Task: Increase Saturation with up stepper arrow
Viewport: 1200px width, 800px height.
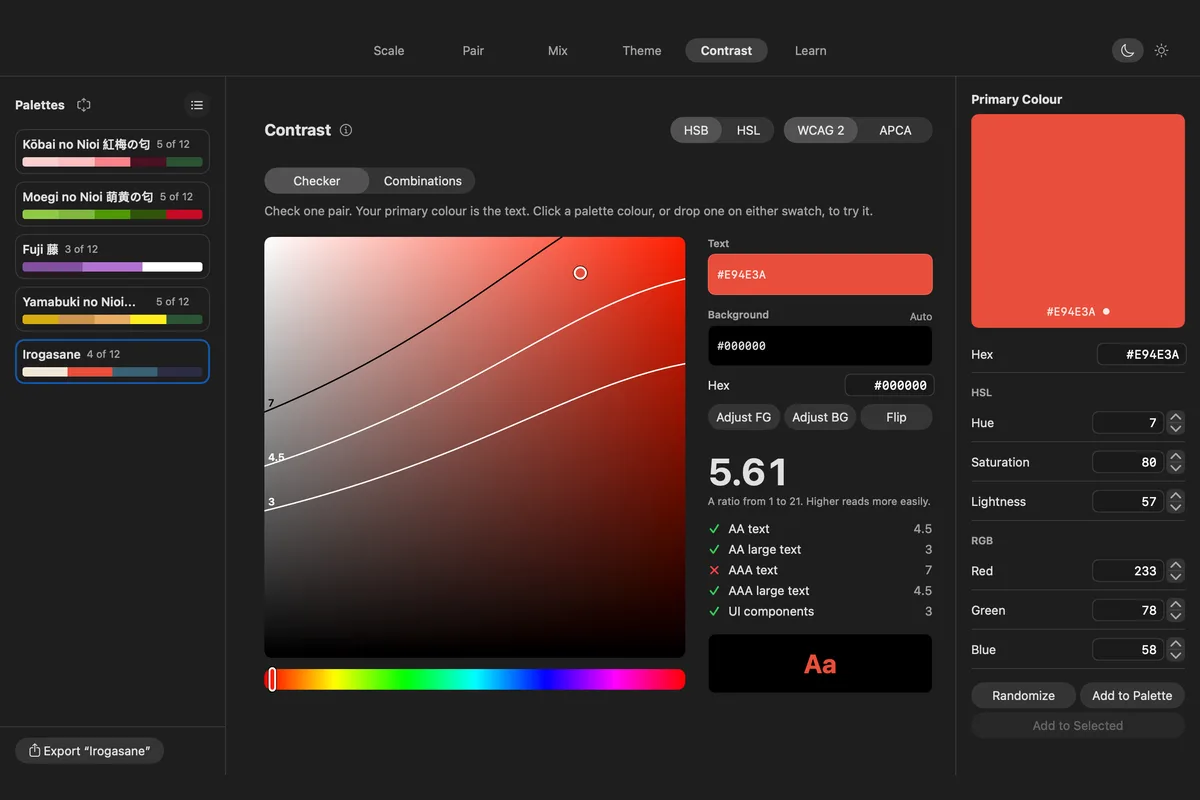Action: pos(1176,457)
